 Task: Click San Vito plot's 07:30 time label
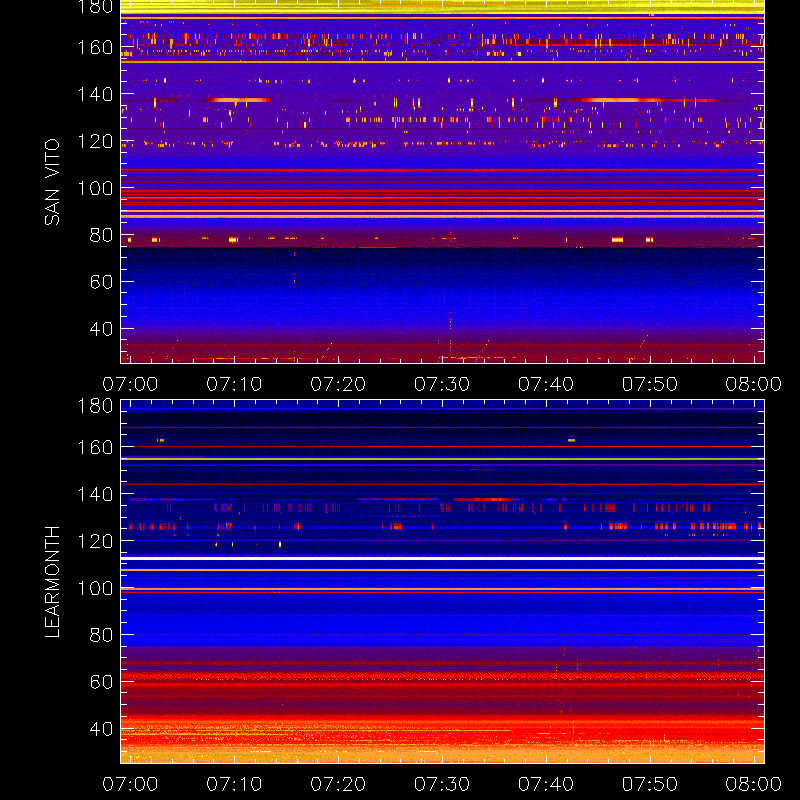(x=442, y=384)
